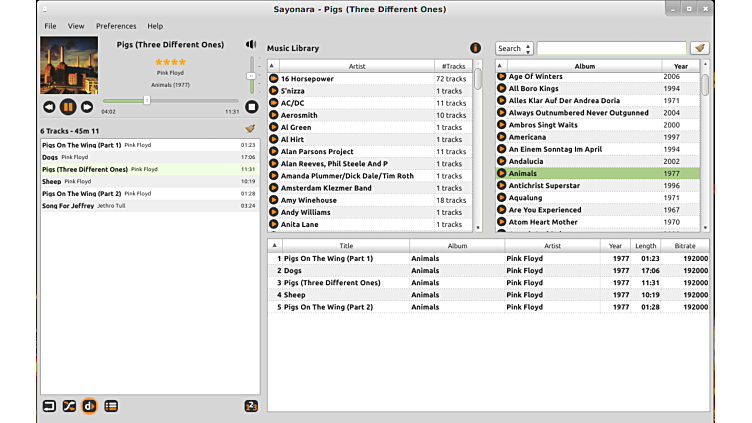Toggle shuffle playback mode
The image size is (752, 423).
69,406
